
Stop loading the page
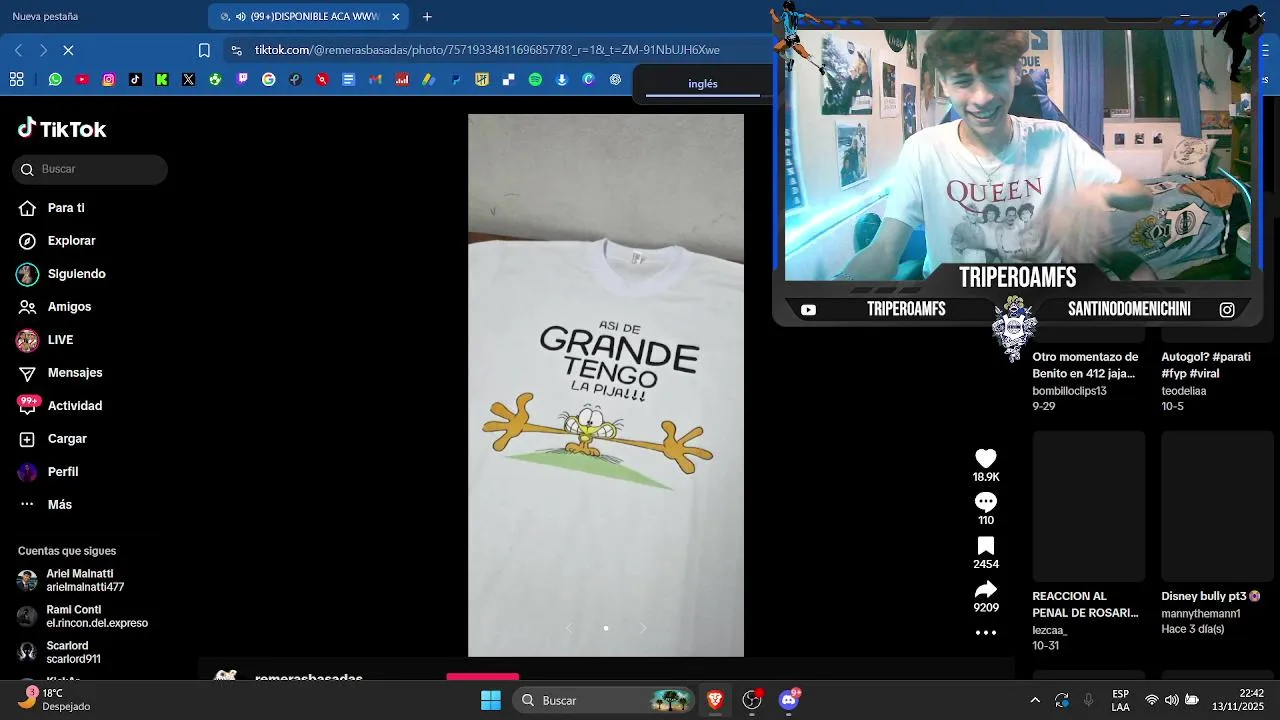pos(68,50)
